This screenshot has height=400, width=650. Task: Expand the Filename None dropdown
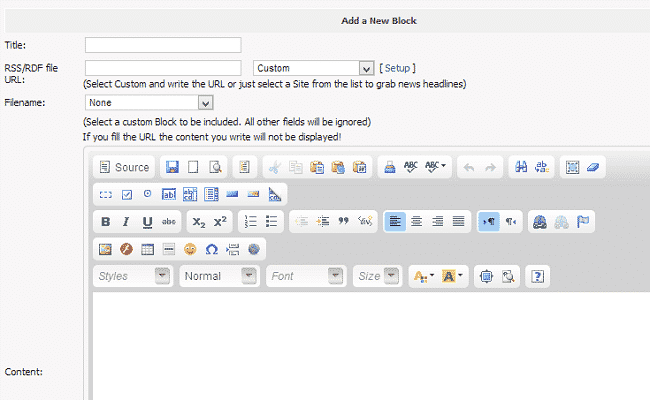149,102
